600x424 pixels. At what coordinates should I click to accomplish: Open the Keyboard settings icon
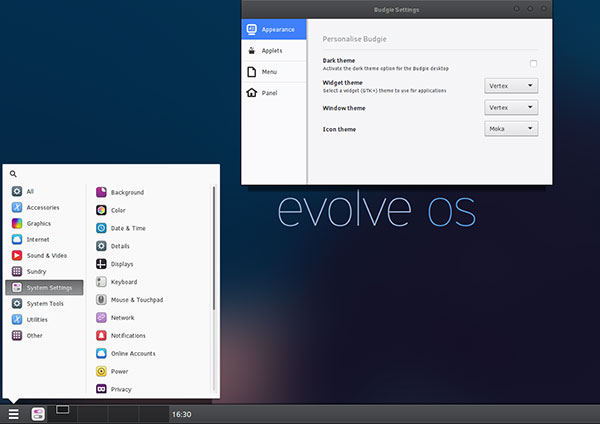pyautogui.click(x=101, y=282)
